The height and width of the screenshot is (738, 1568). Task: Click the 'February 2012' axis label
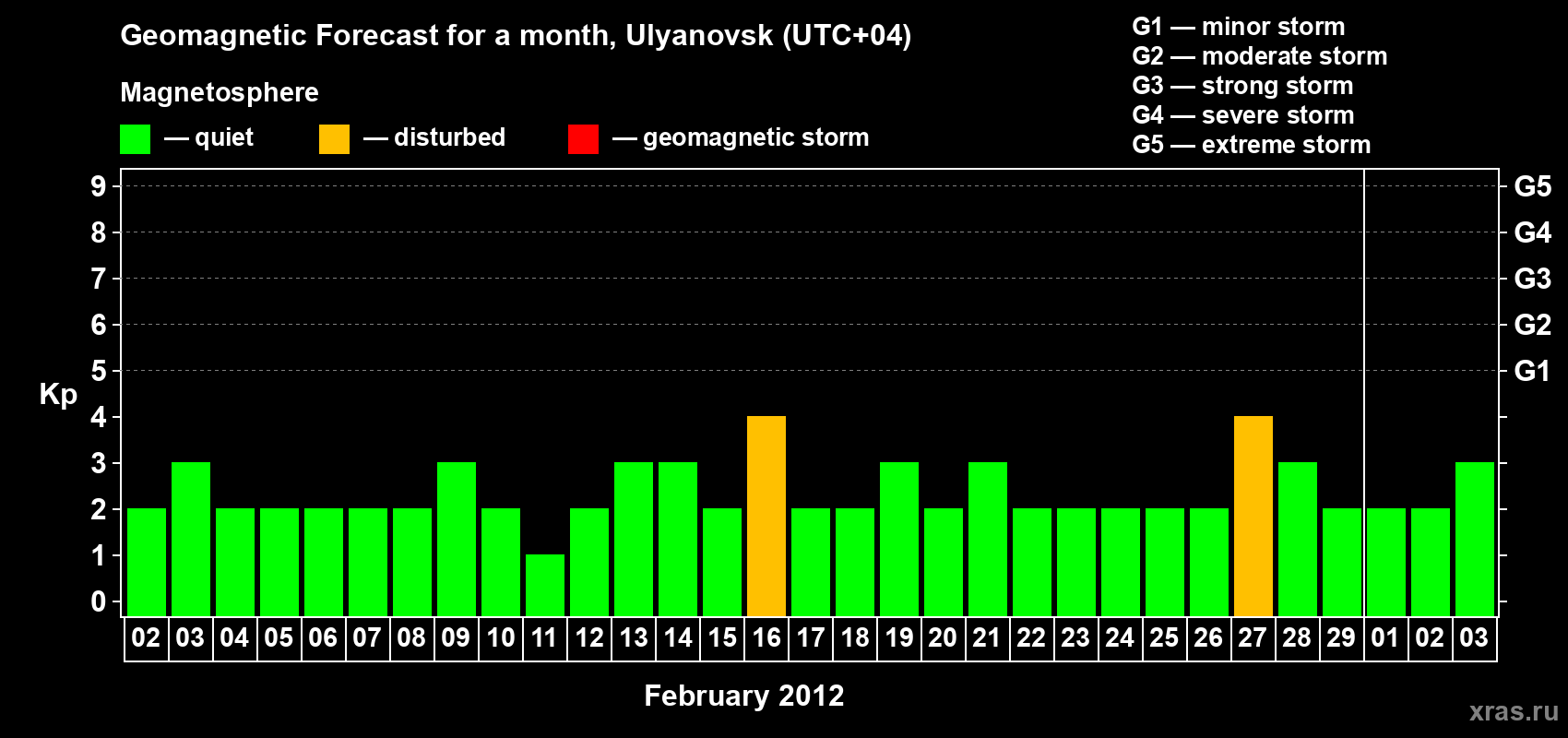[744, 696]
